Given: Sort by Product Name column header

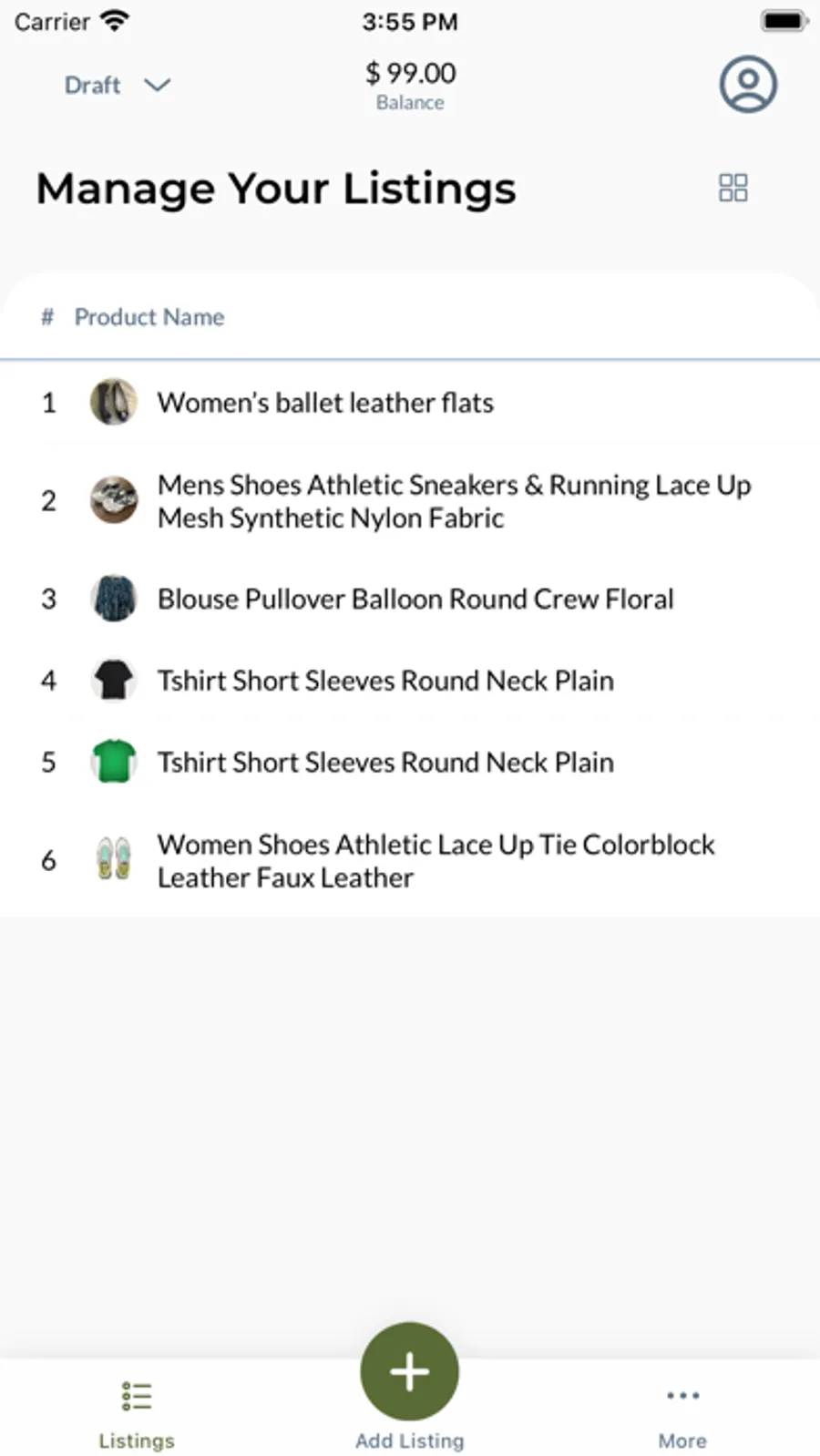Looking at the screenshot, I should point(149,317).
